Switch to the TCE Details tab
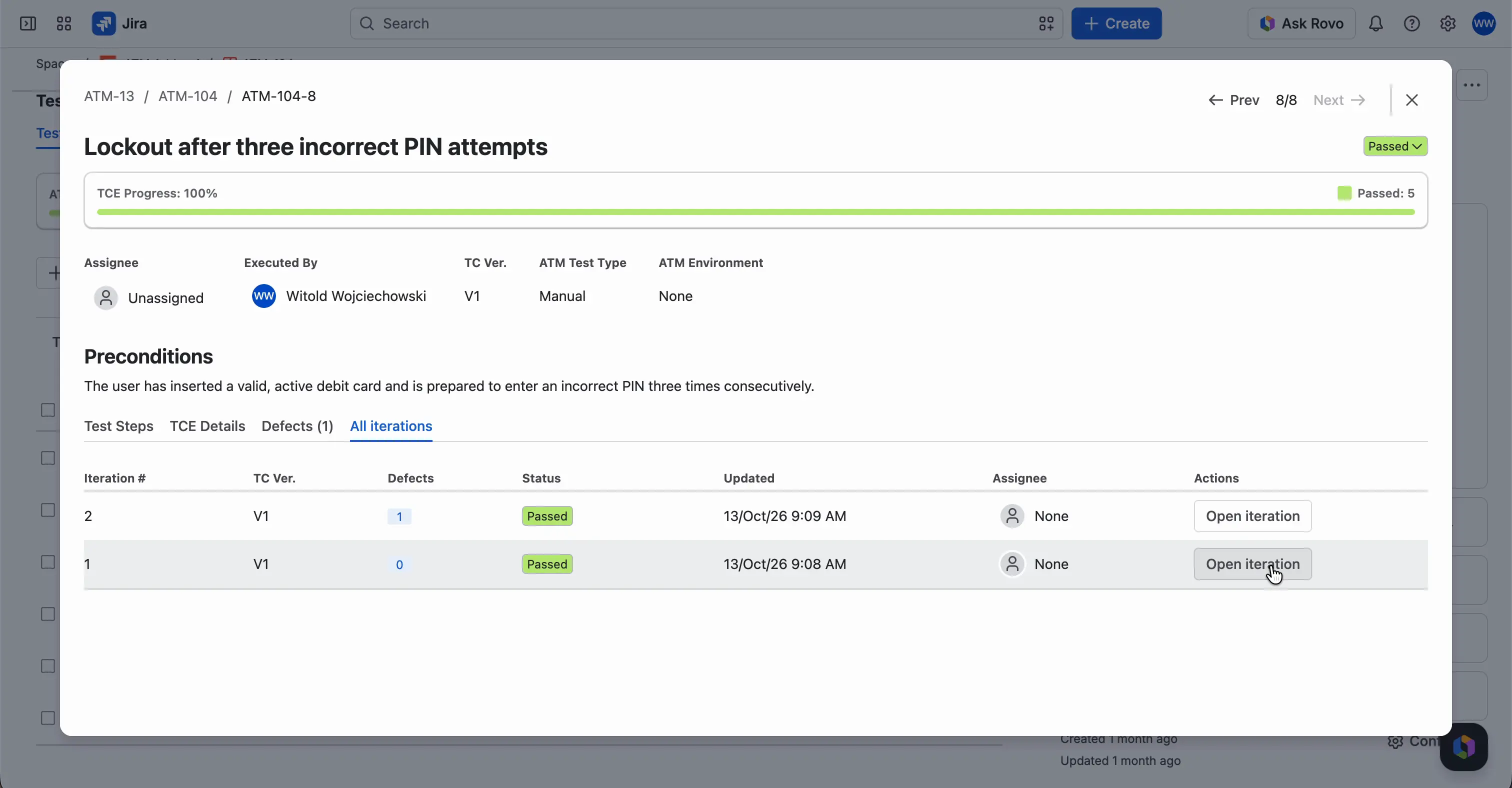 [207, 426]
